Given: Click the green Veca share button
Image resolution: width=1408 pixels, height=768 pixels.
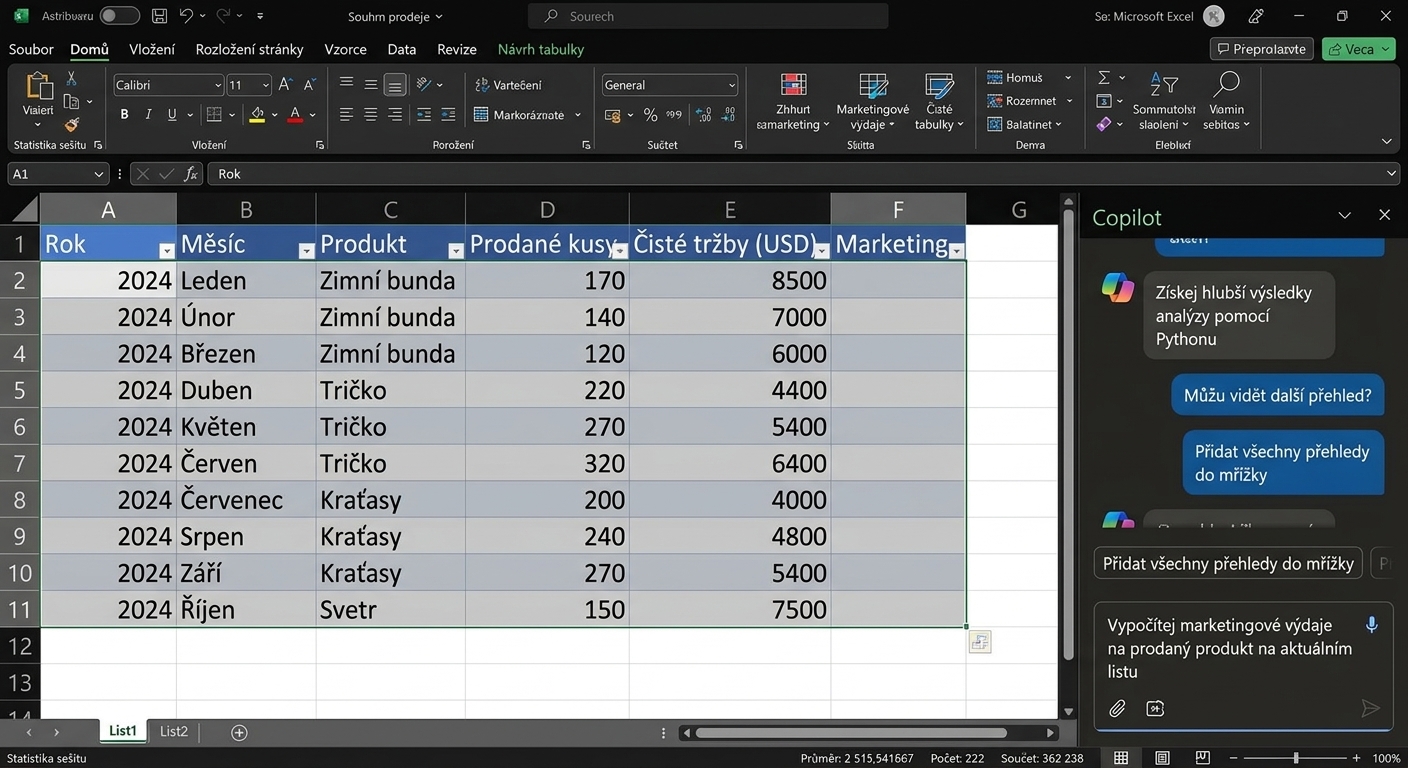Looking at the screenshot, I should [x=1358, y=49].
